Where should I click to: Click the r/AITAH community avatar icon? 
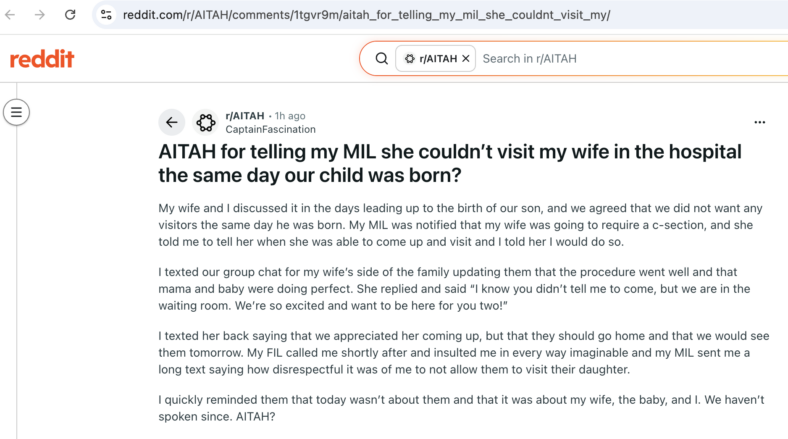tap(206, 123)
